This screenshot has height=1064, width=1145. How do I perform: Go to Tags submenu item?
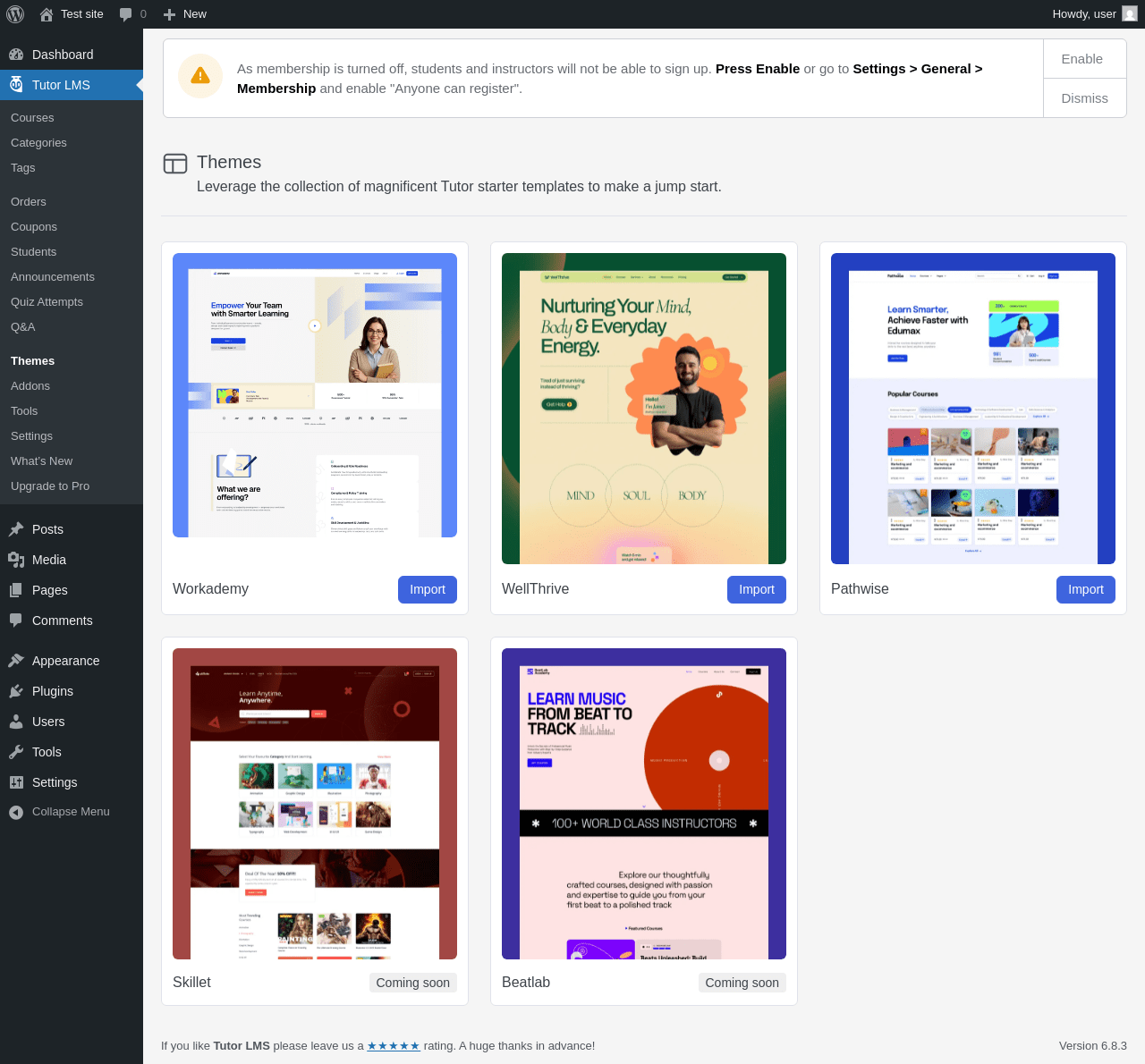click(23, 168)
